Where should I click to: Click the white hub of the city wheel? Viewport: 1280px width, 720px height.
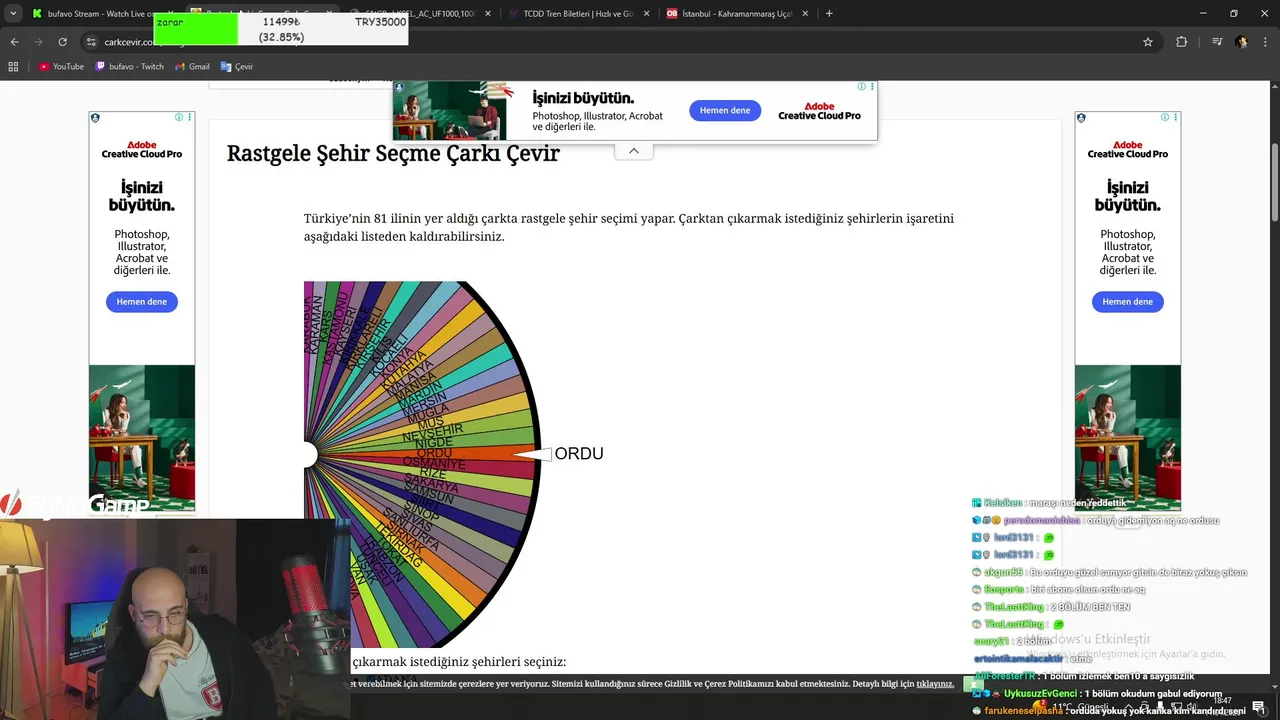click(x=309, y=455)
